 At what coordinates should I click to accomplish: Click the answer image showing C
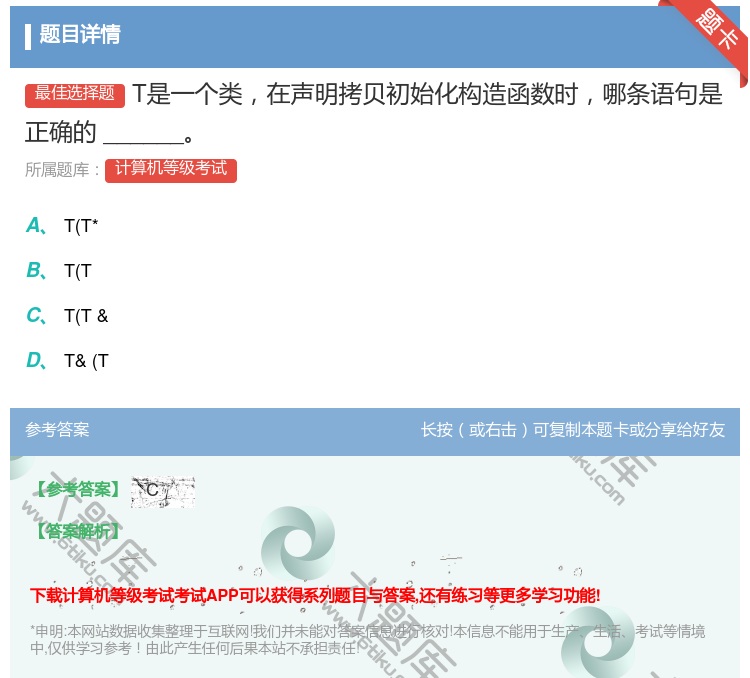tap(163, 491)
